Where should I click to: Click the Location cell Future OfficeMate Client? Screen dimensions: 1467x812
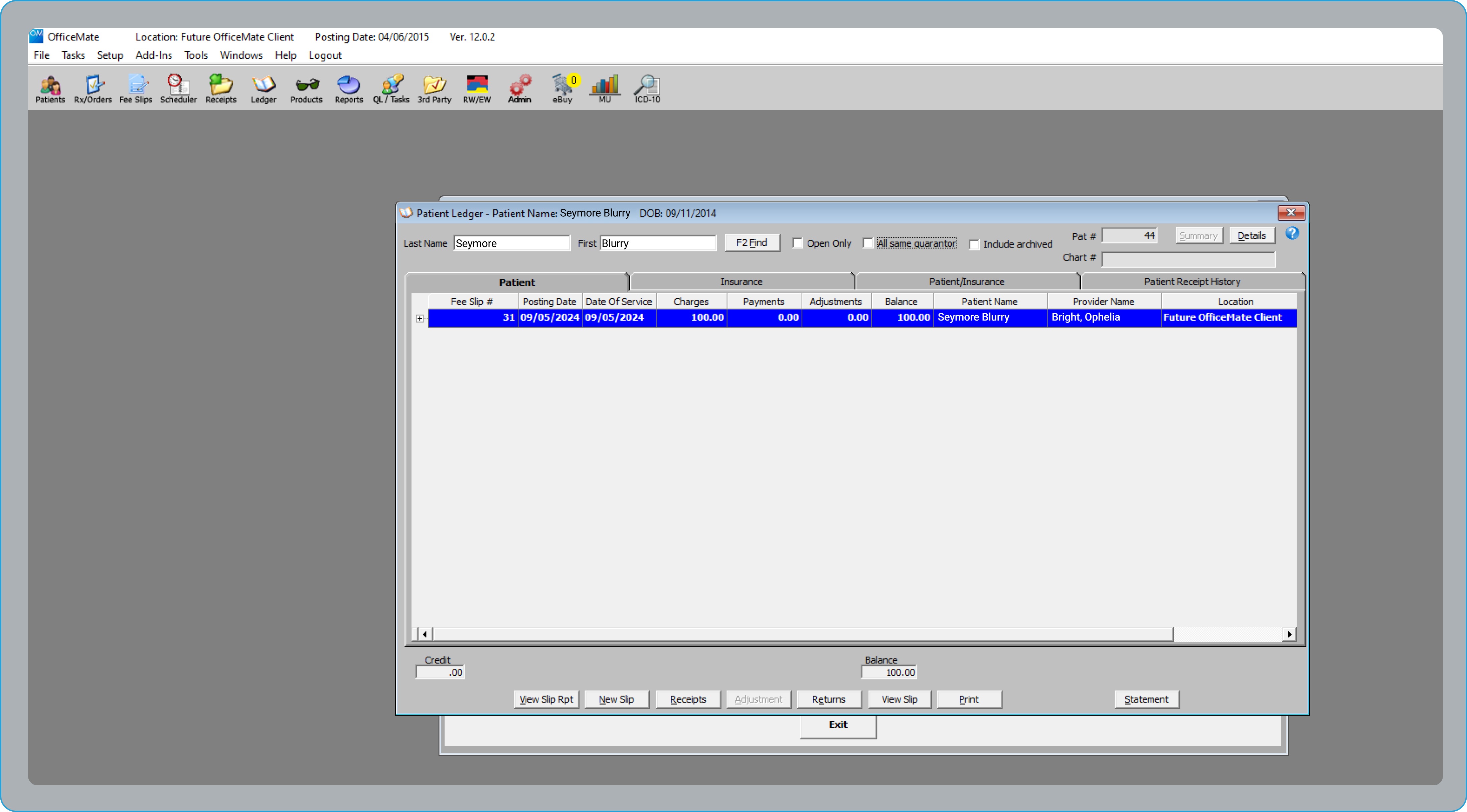coord(1229,318)
